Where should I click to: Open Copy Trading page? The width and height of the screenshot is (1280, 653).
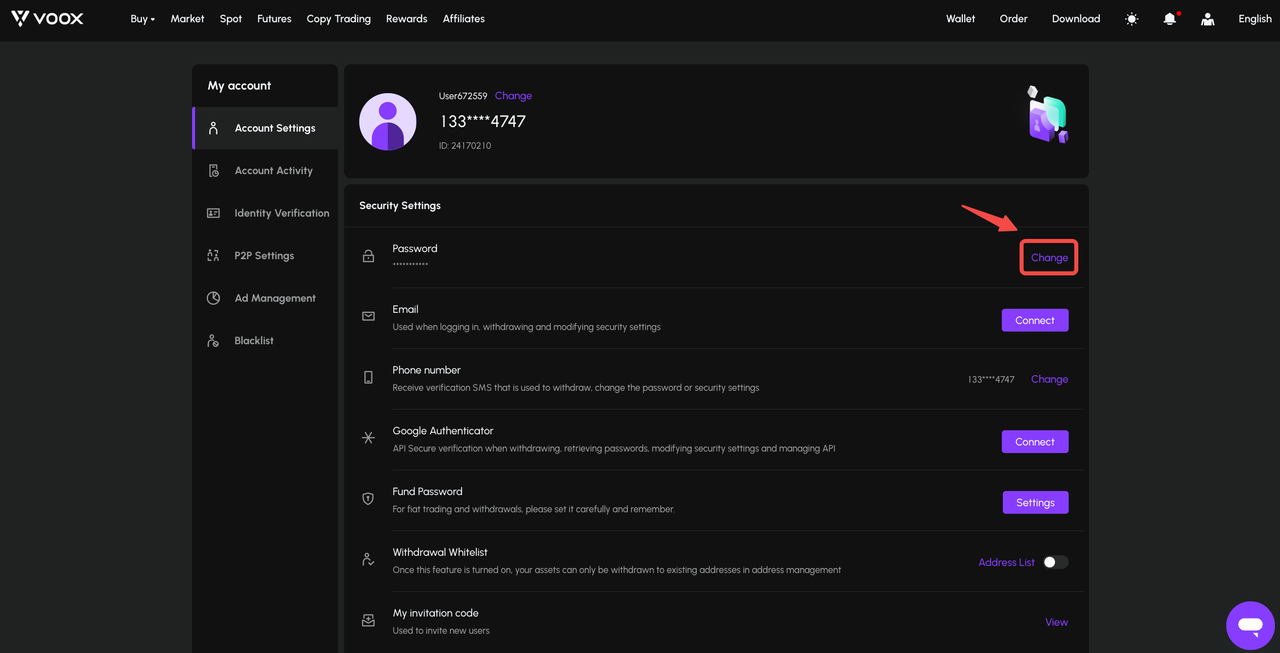tap(339, 19)
